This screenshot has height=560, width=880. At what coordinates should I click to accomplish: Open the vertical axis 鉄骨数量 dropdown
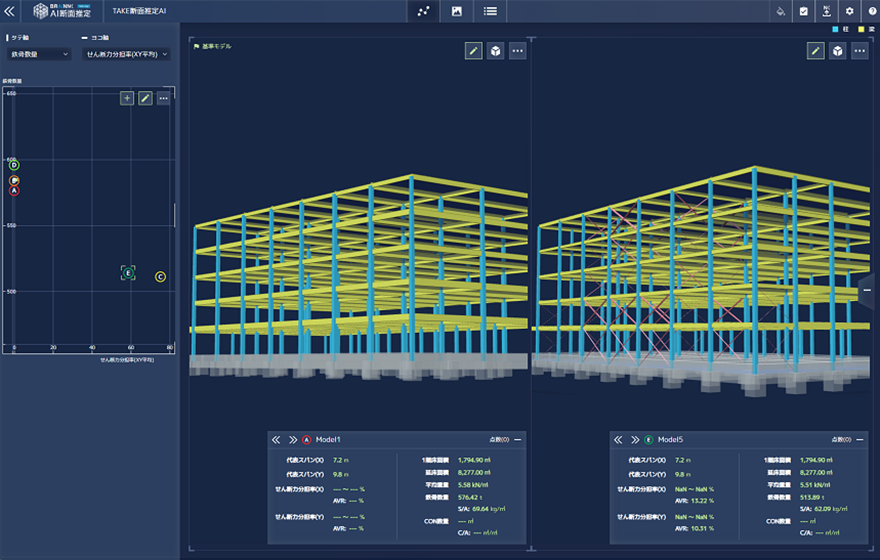38,54
